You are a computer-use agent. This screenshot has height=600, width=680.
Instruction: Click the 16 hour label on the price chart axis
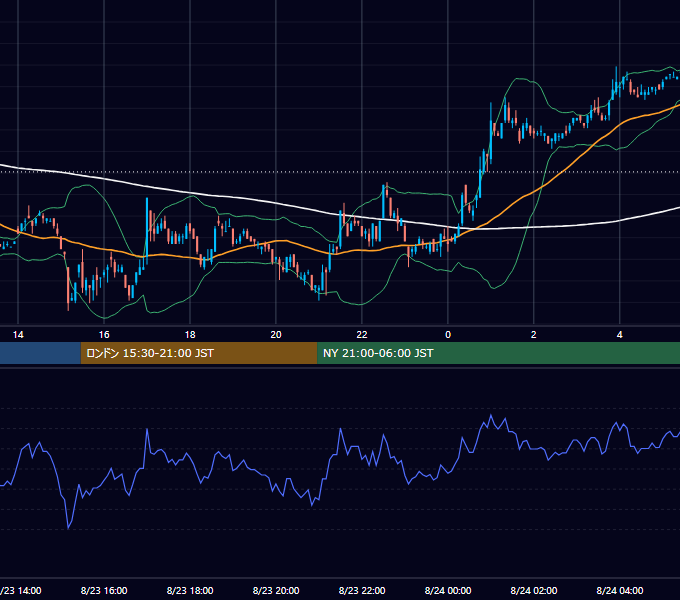[104, 335]
